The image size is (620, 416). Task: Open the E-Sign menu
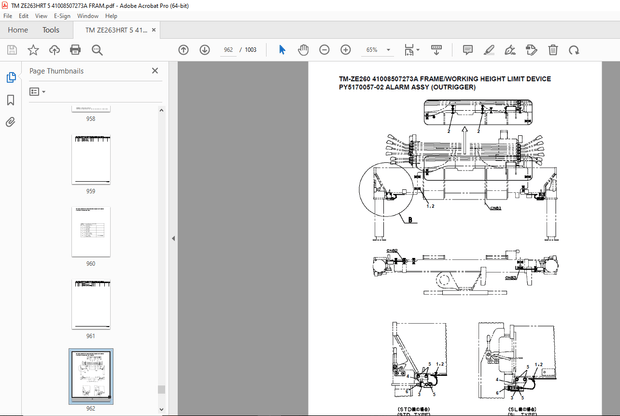coord(62,16)
